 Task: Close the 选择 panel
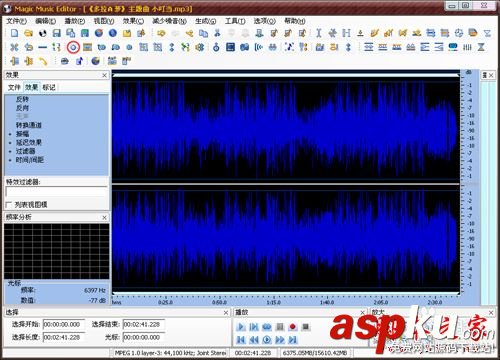[x=226, y=313]
